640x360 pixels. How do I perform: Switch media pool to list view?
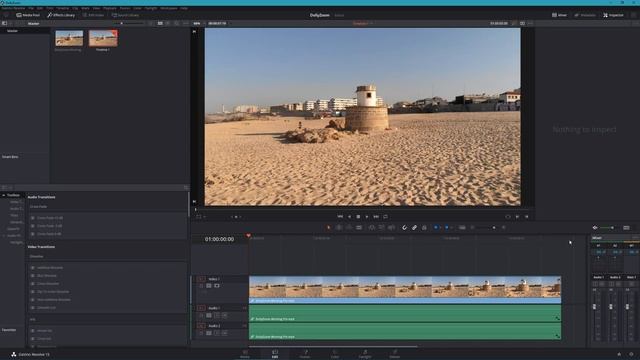(168, 23)
